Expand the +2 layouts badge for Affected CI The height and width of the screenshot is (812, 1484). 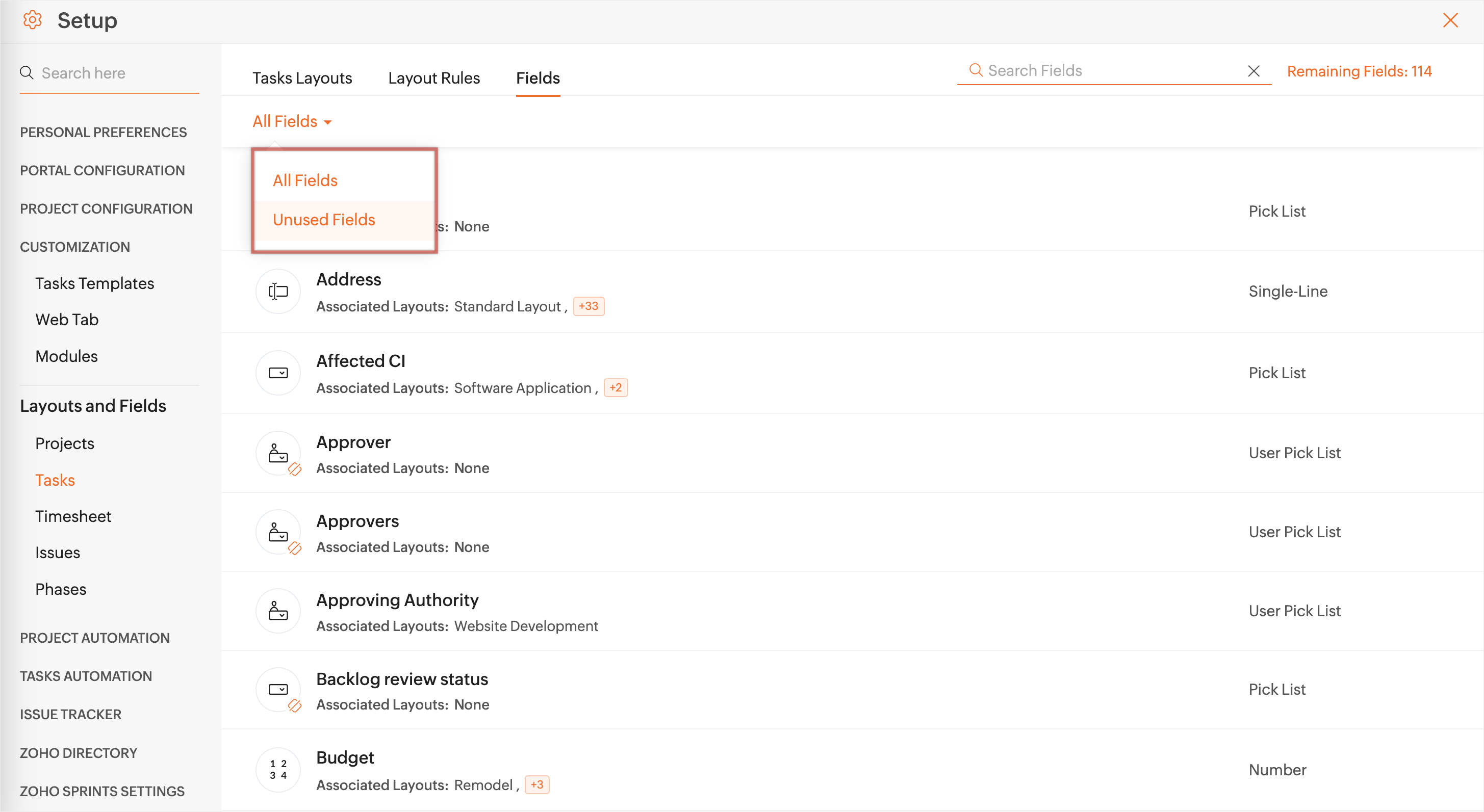coord(615,387)
